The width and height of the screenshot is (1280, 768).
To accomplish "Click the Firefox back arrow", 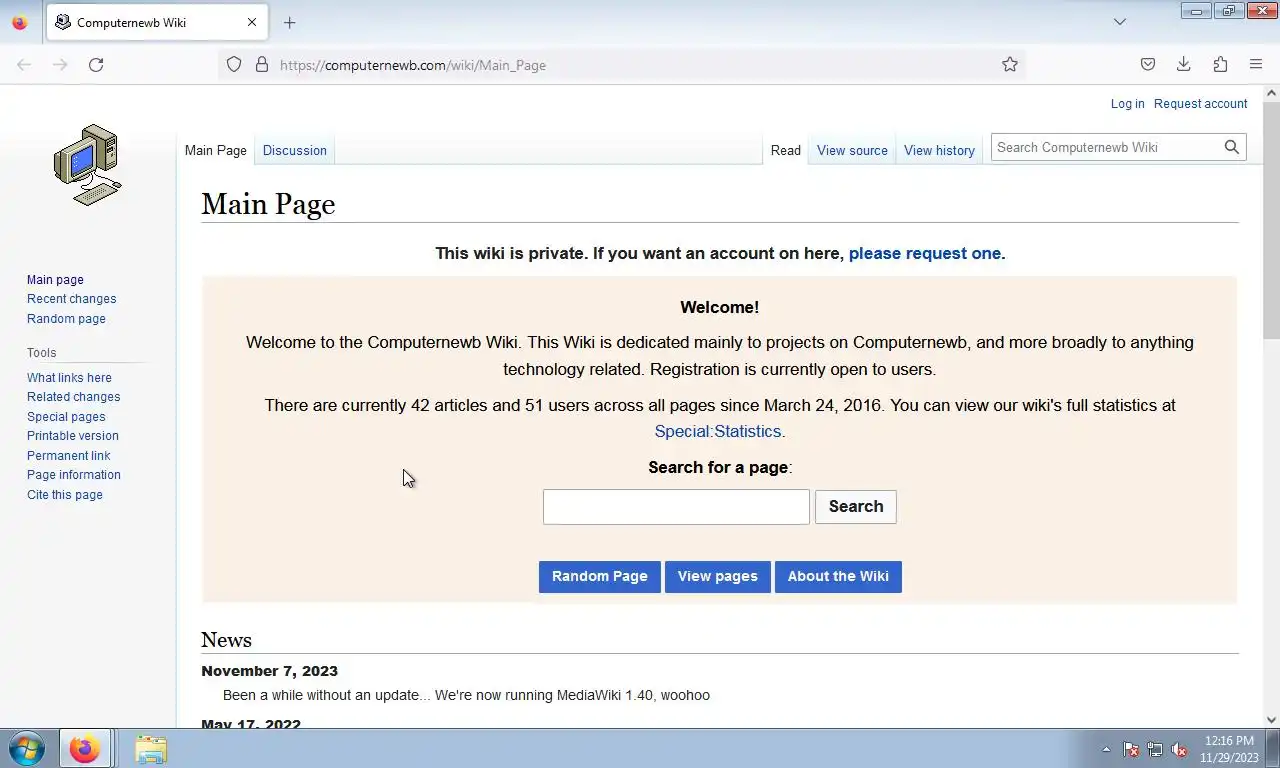I will coord(24,65).
